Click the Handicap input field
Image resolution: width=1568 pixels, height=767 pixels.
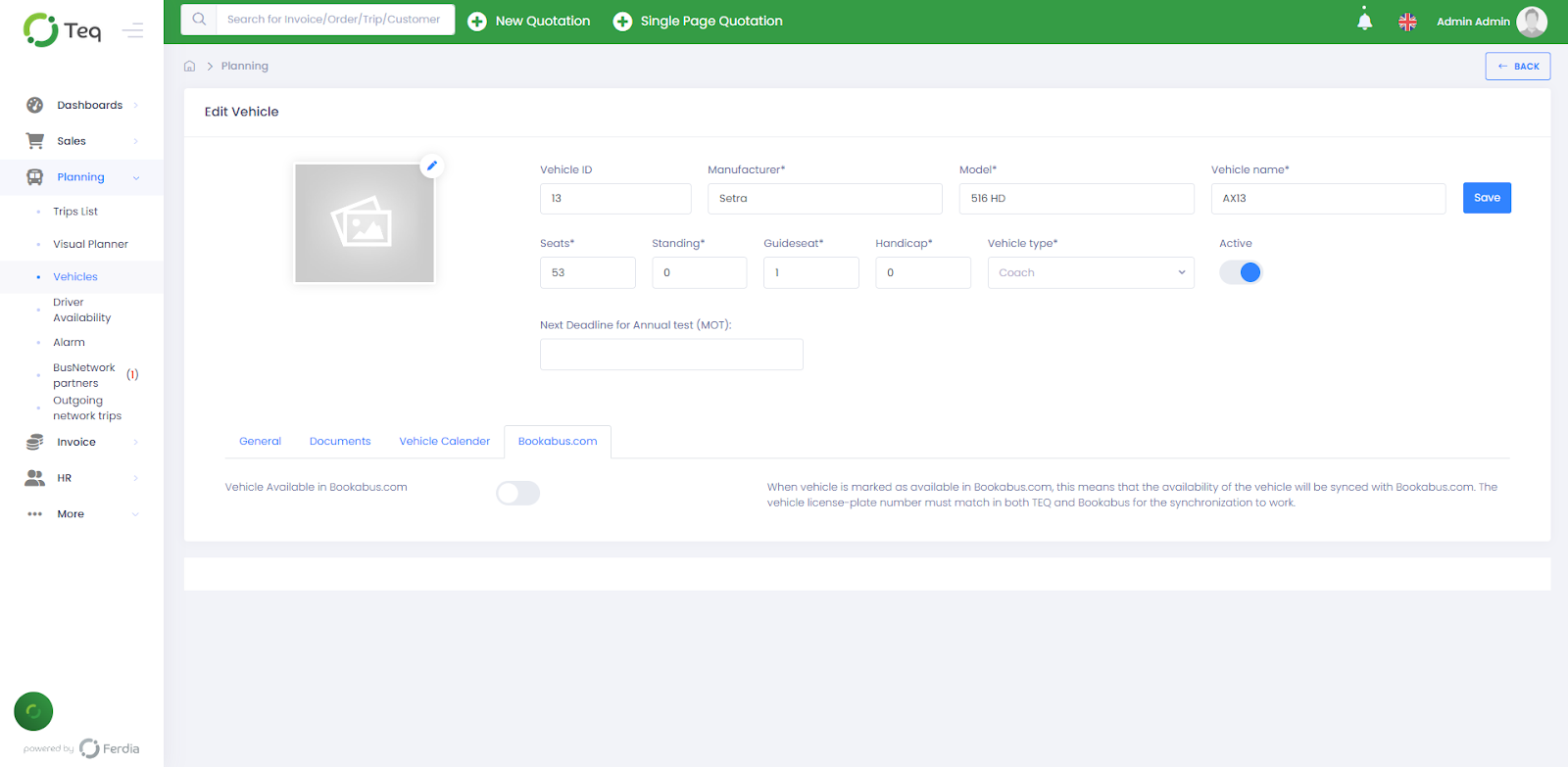(x=923, y=272)
